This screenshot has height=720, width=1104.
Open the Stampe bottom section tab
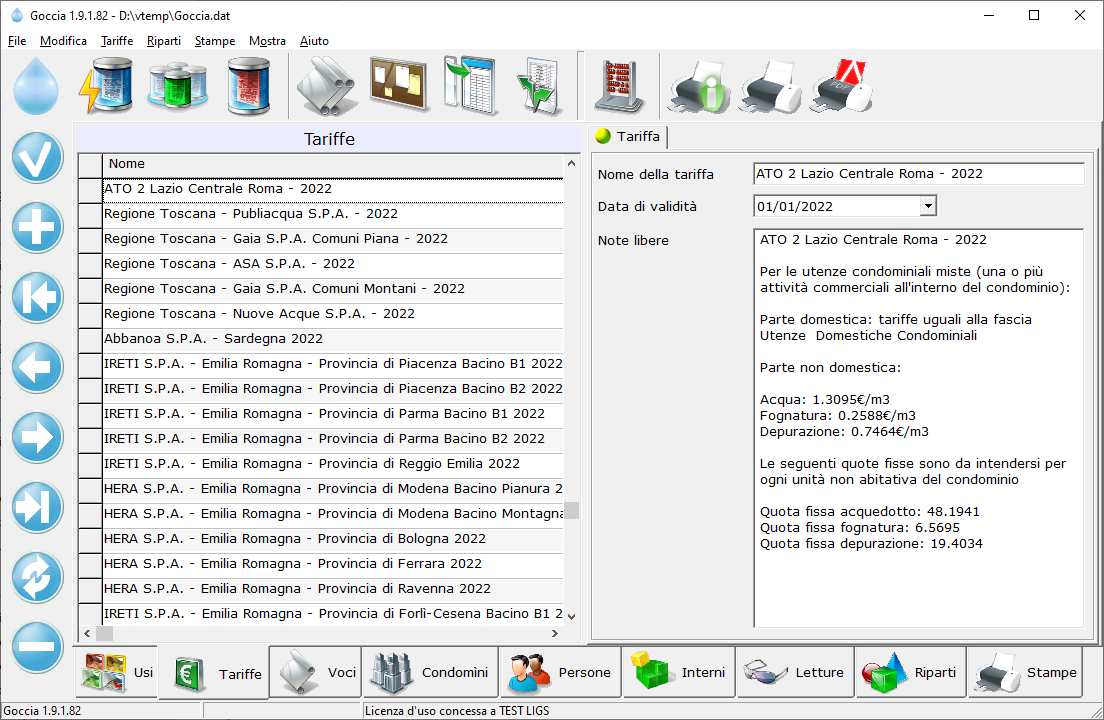pyautogui.click(x=1025, y=672)
